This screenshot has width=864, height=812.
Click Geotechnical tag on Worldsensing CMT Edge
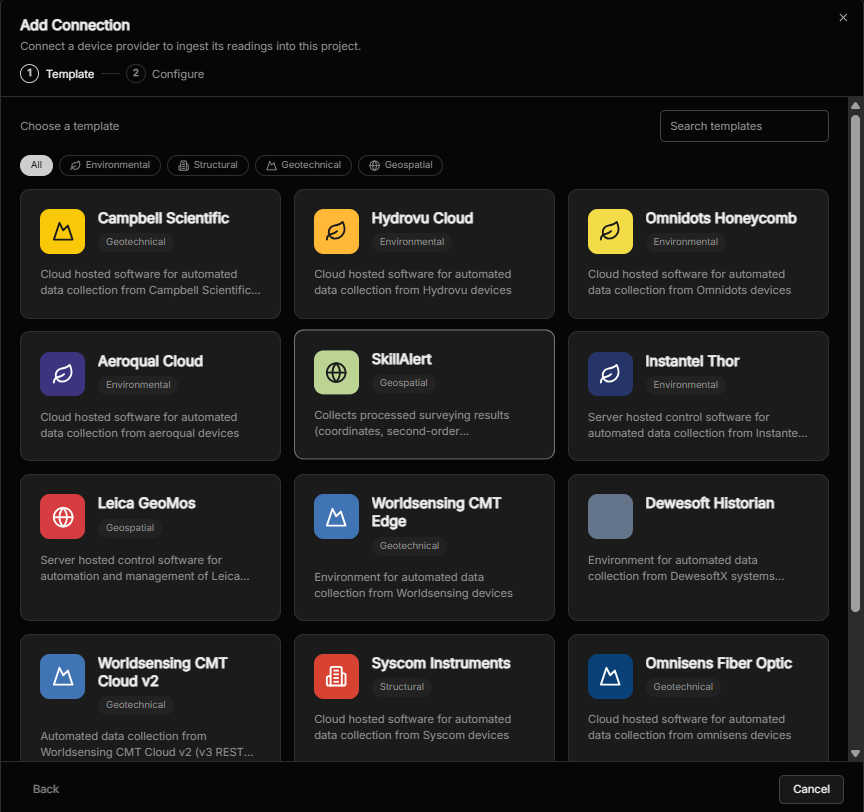[409, 545]
